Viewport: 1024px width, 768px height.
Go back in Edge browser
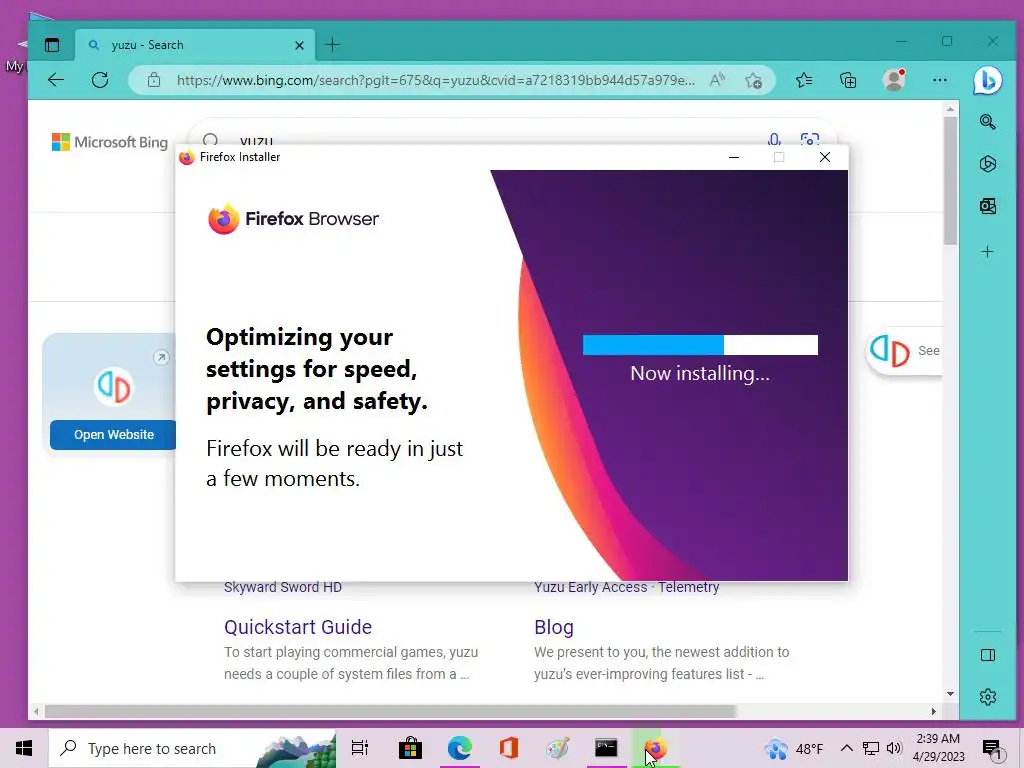[56, 80]
